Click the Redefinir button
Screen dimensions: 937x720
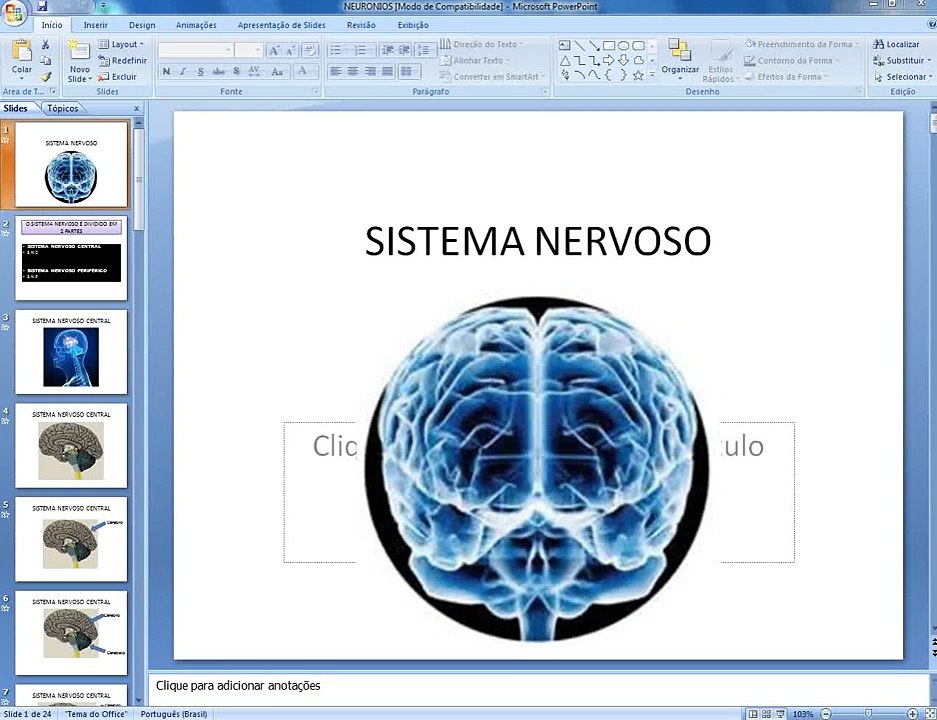point(123,60)
